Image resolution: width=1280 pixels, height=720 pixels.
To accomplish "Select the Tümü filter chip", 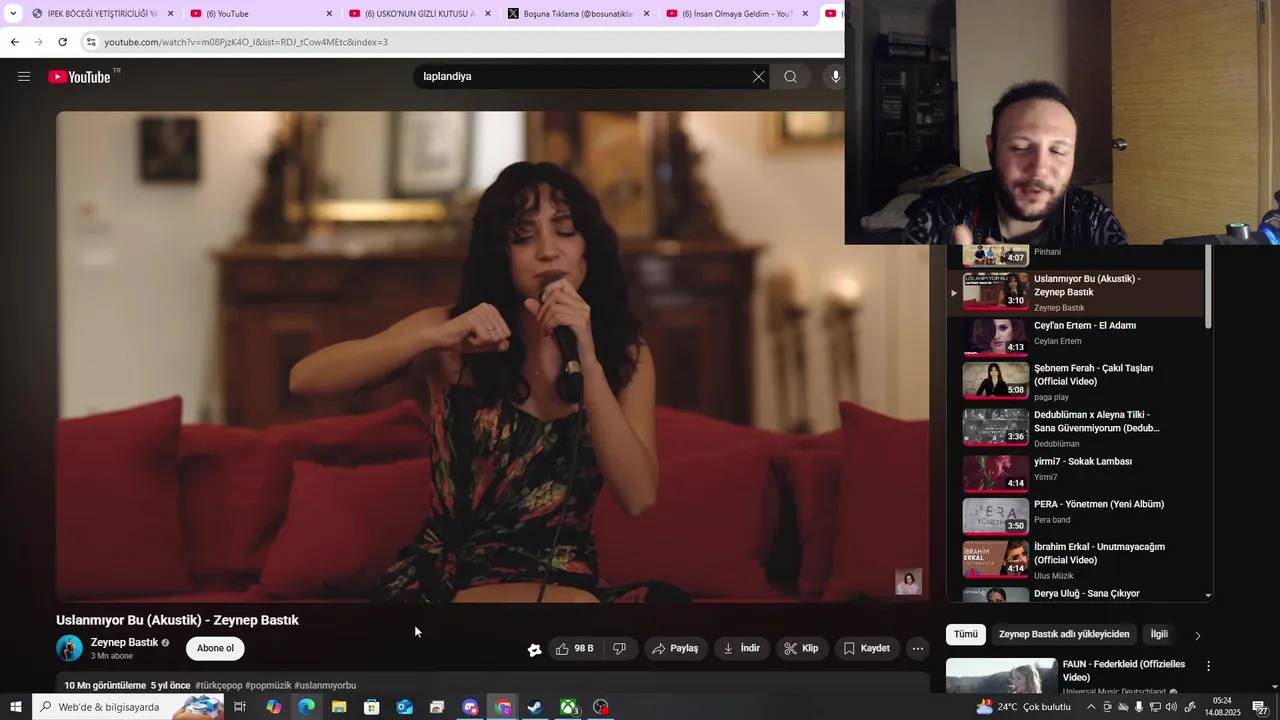I will point(966,635).
